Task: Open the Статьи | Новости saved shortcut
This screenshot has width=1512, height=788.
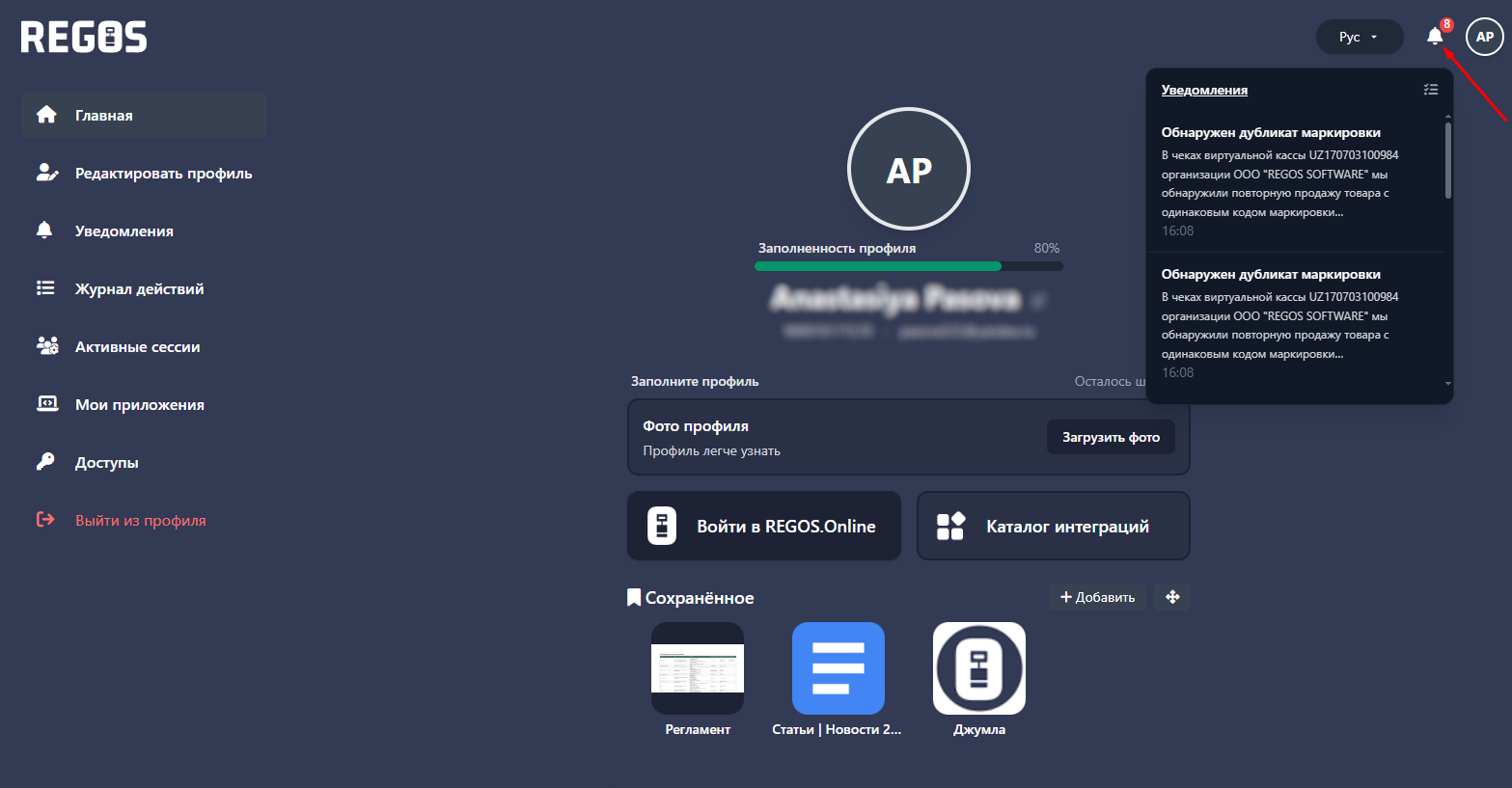Action: (x=838, y=668)
